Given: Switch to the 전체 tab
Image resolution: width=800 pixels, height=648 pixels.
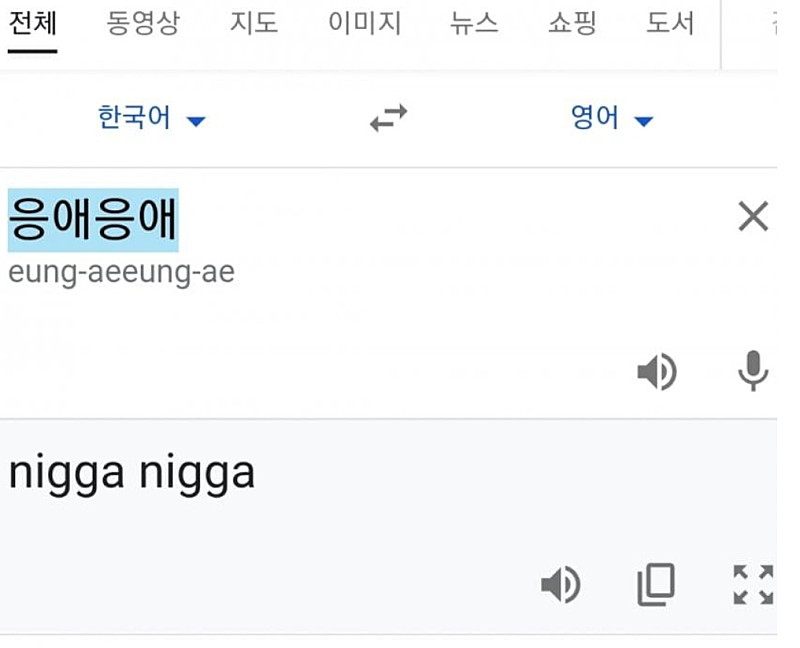Looking at the screenshot, I should pos(30,24).
